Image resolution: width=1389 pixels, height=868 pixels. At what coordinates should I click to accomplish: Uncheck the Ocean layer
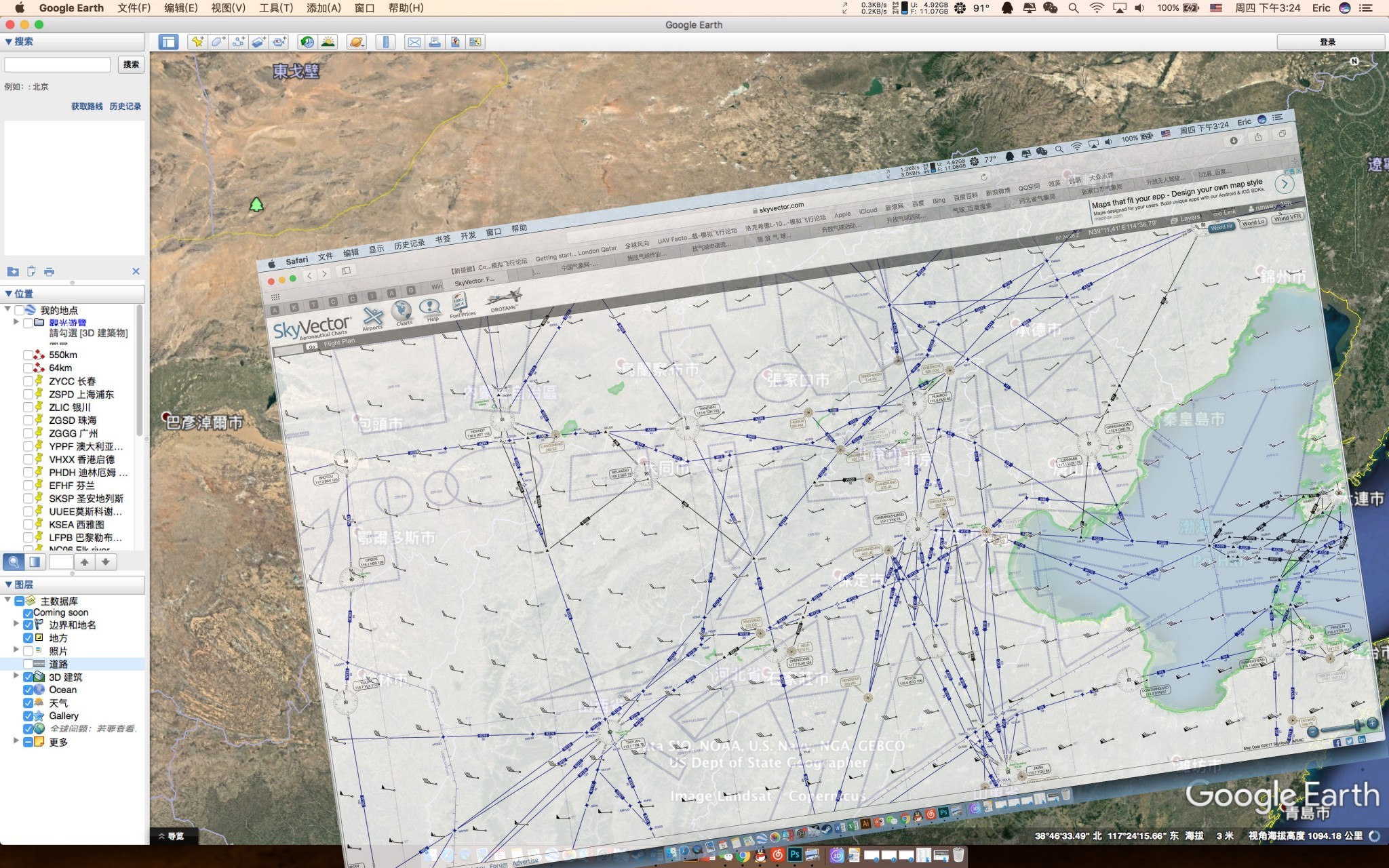(x=28, y=690)
